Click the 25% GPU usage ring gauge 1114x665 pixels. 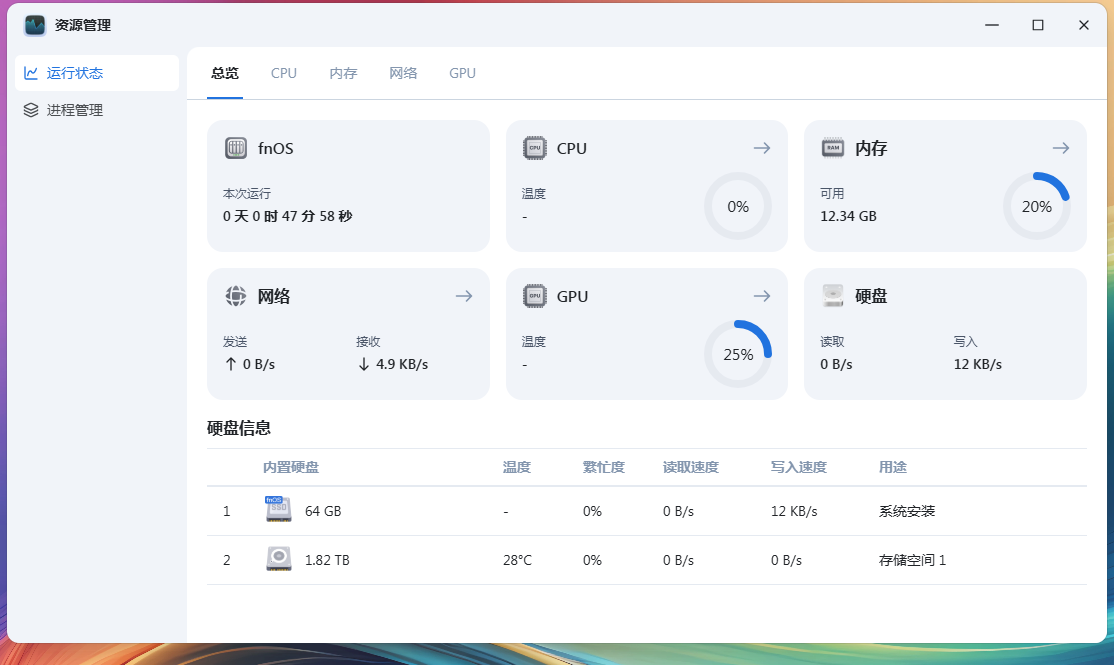(x=738, y=353)
